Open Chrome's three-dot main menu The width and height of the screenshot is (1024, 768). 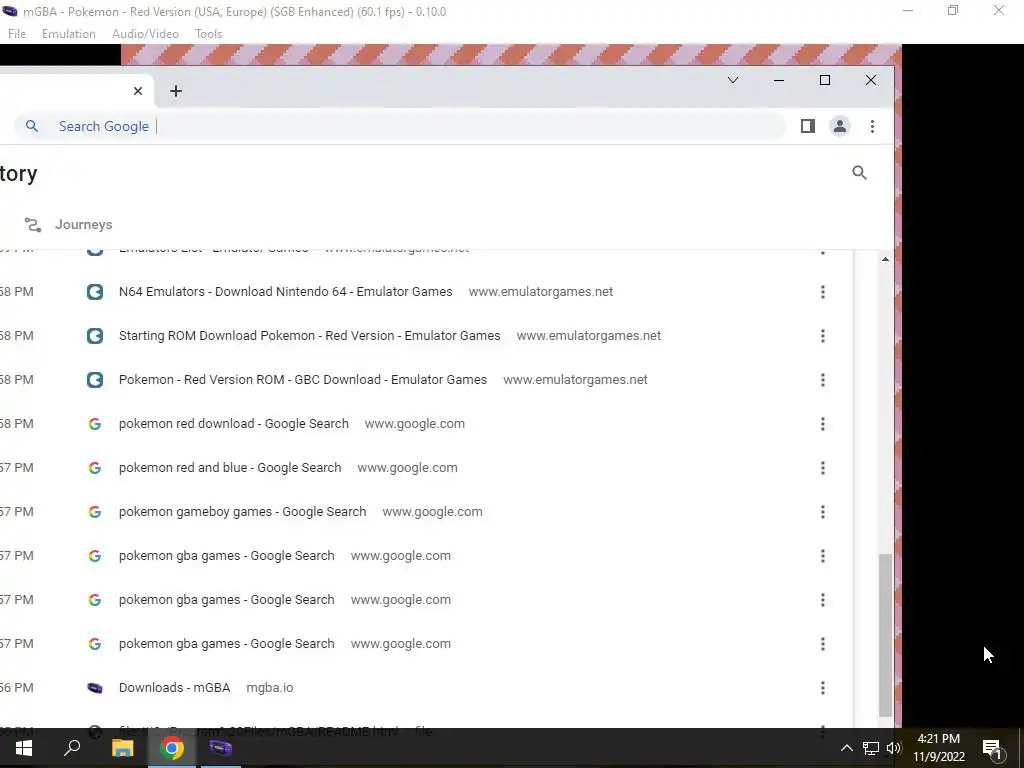872,126
